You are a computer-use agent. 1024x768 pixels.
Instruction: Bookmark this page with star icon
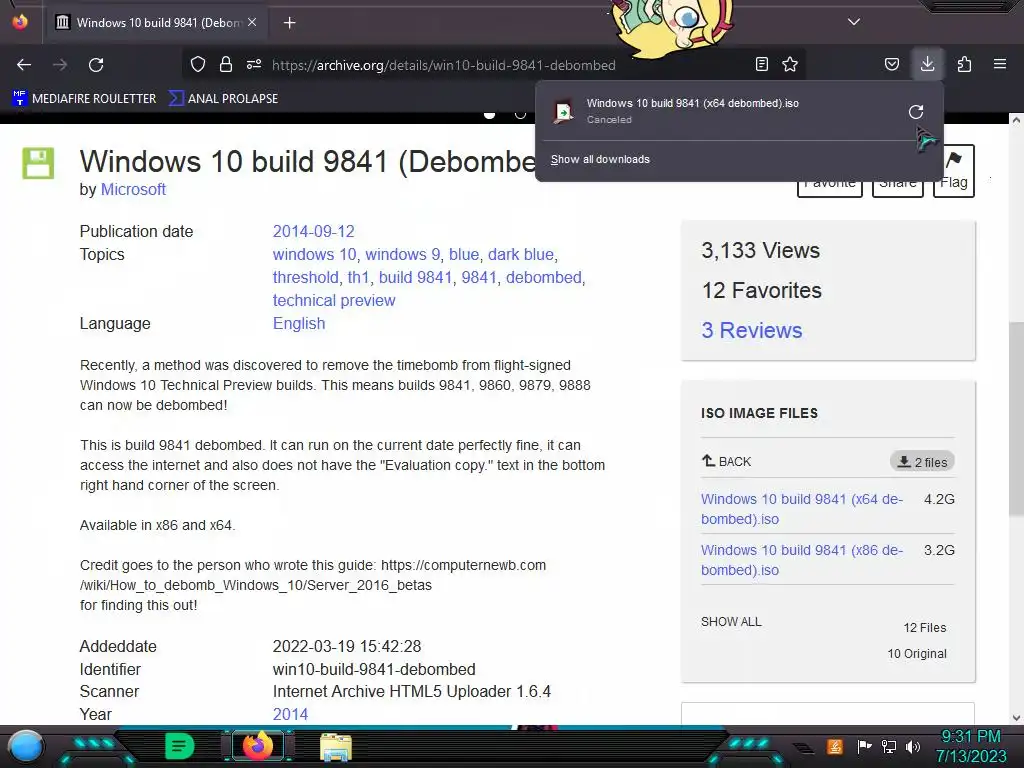[x=790, y=64]
